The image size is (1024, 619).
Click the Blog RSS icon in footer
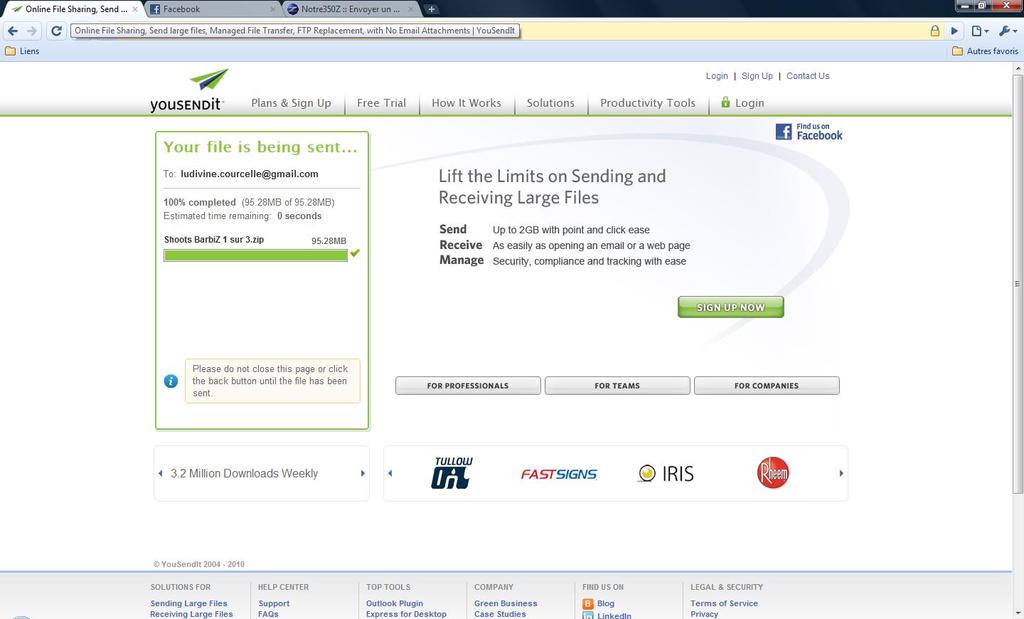(588, 604)
